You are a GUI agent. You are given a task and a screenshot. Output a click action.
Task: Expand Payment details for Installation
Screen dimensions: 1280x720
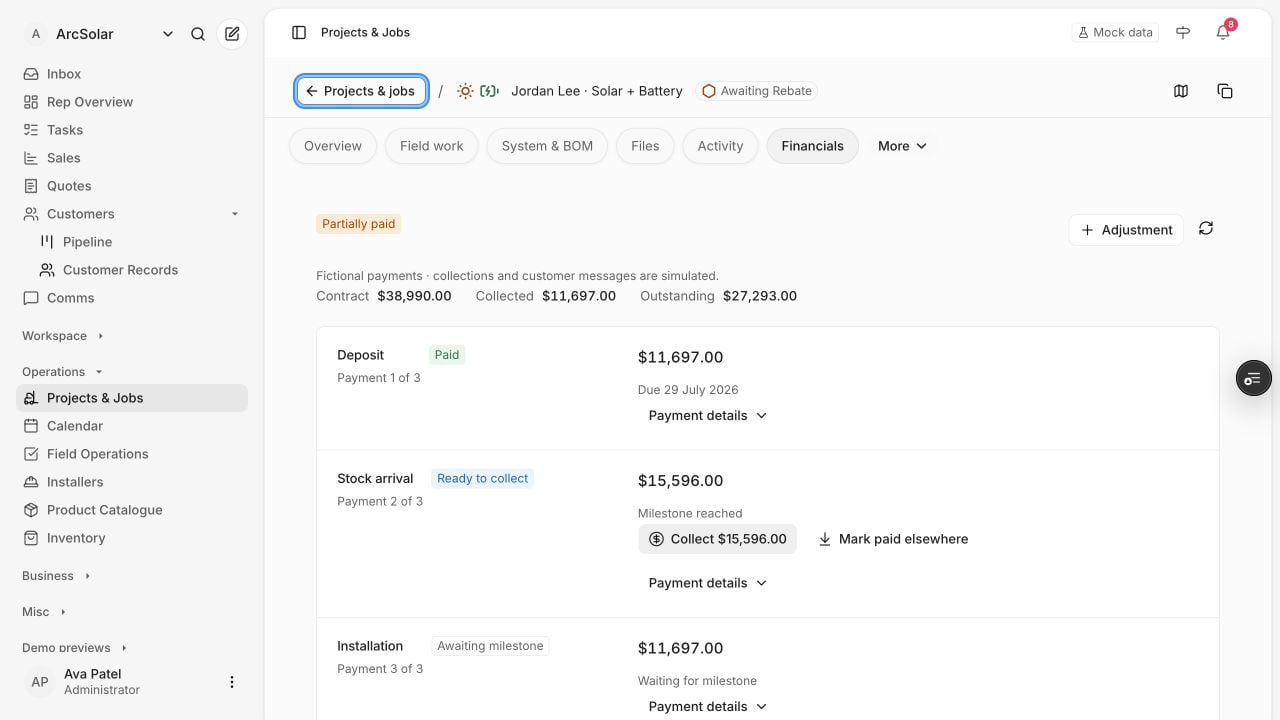708,706
